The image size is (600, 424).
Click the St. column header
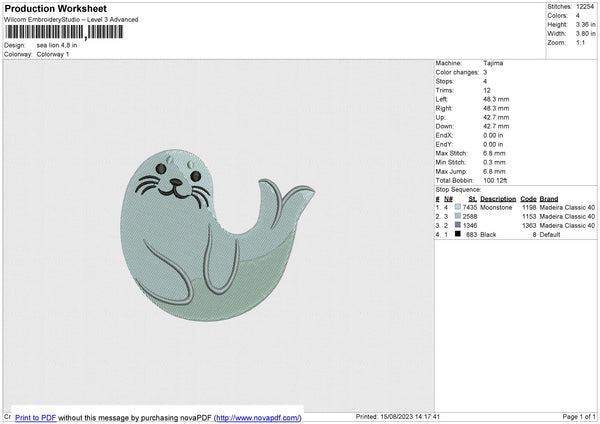tap(473, 199)
